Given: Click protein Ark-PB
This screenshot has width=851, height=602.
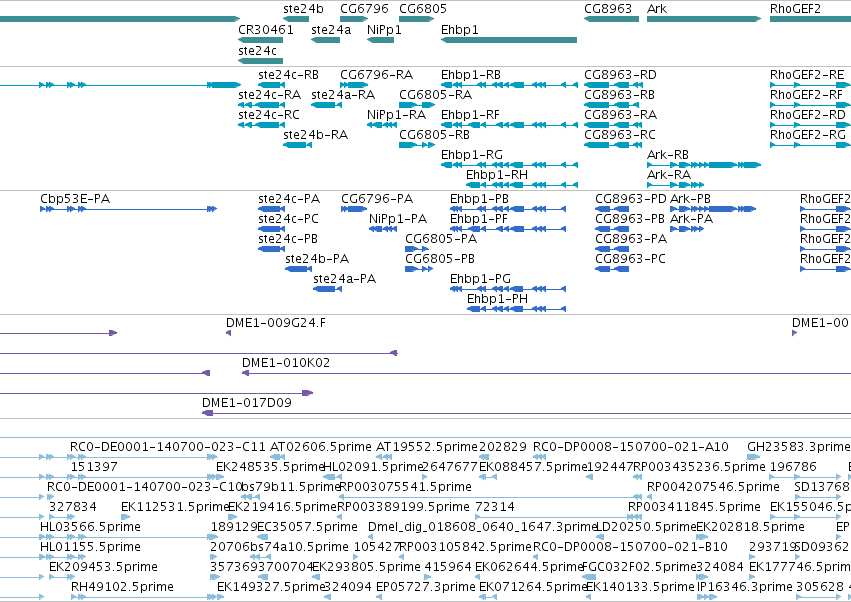Looking at the screenshot, I should pyautogui.click(x=690, y=199).
